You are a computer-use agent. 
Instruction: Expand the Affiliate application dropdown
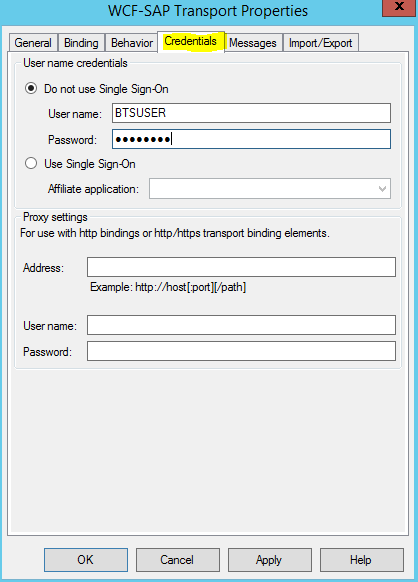tap(270, 189)
